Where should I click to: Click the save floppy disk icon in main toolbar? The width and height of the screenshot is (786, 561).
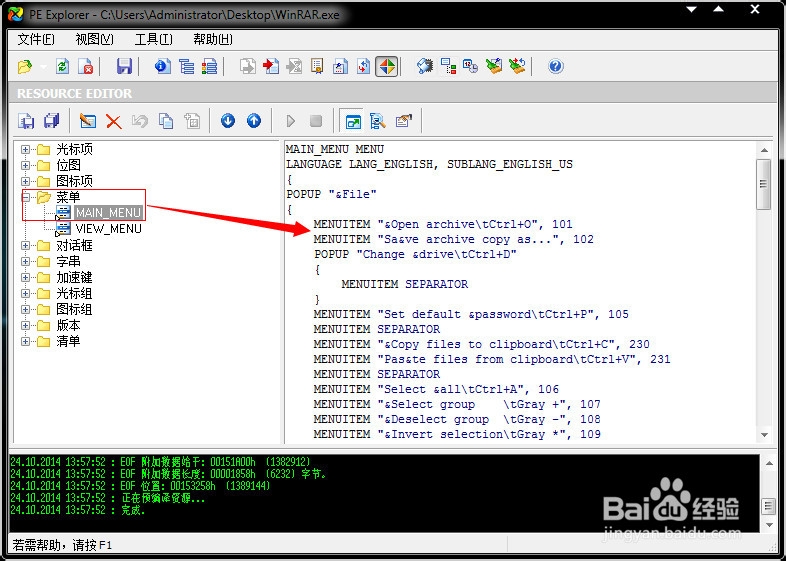click(x=124, y=66)
